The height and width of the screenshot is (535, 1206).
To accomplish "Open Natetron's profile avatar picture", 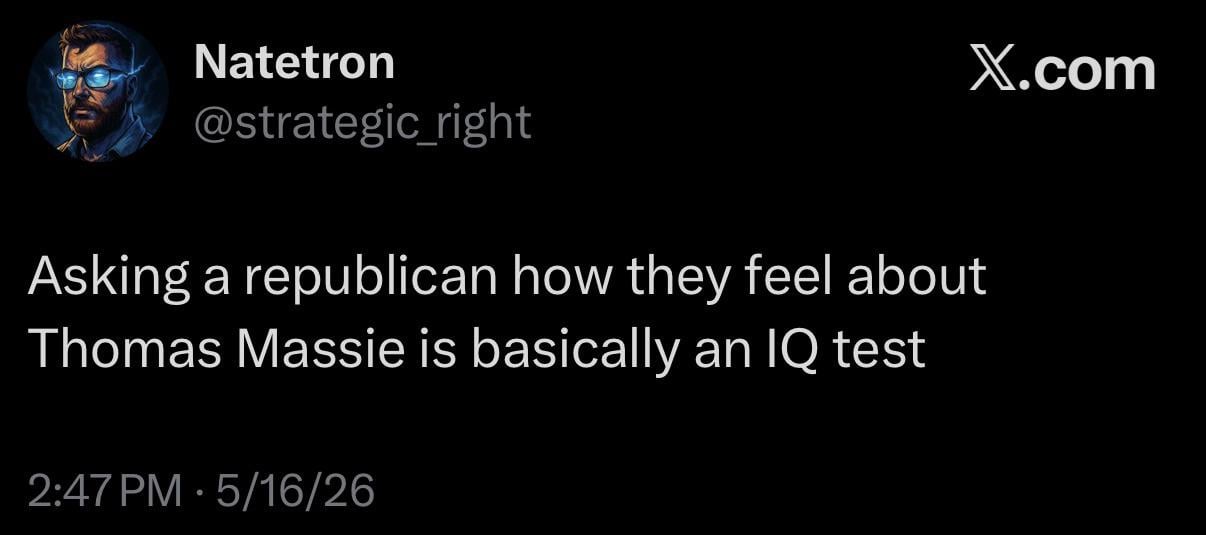I will pyautogui.click(x=97, y=92).
